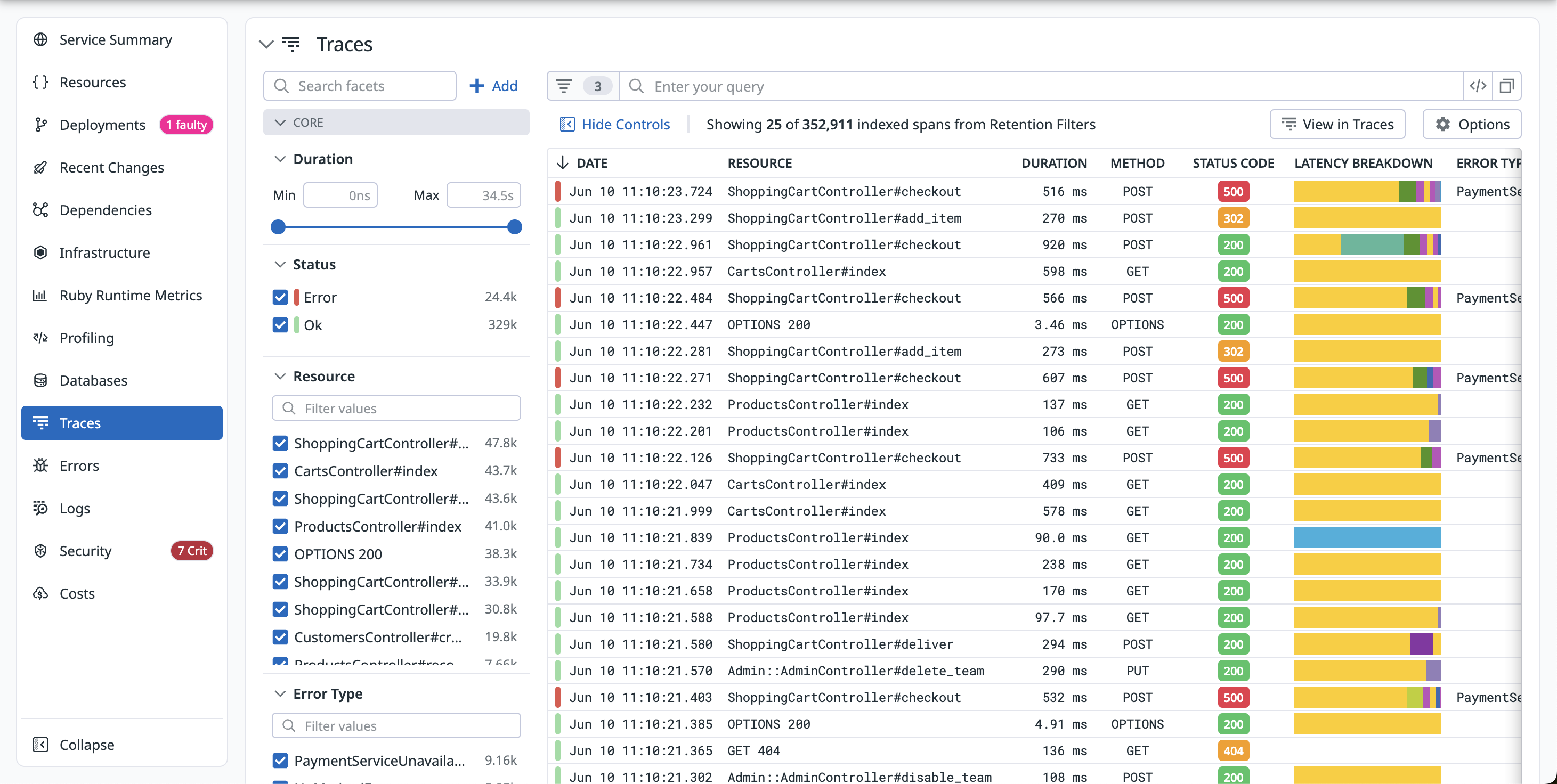This screenshot has height=784, width=1557.
Task: Uncheck ProductsController#index resource checkbox
Action: click(x=280, y=527)
